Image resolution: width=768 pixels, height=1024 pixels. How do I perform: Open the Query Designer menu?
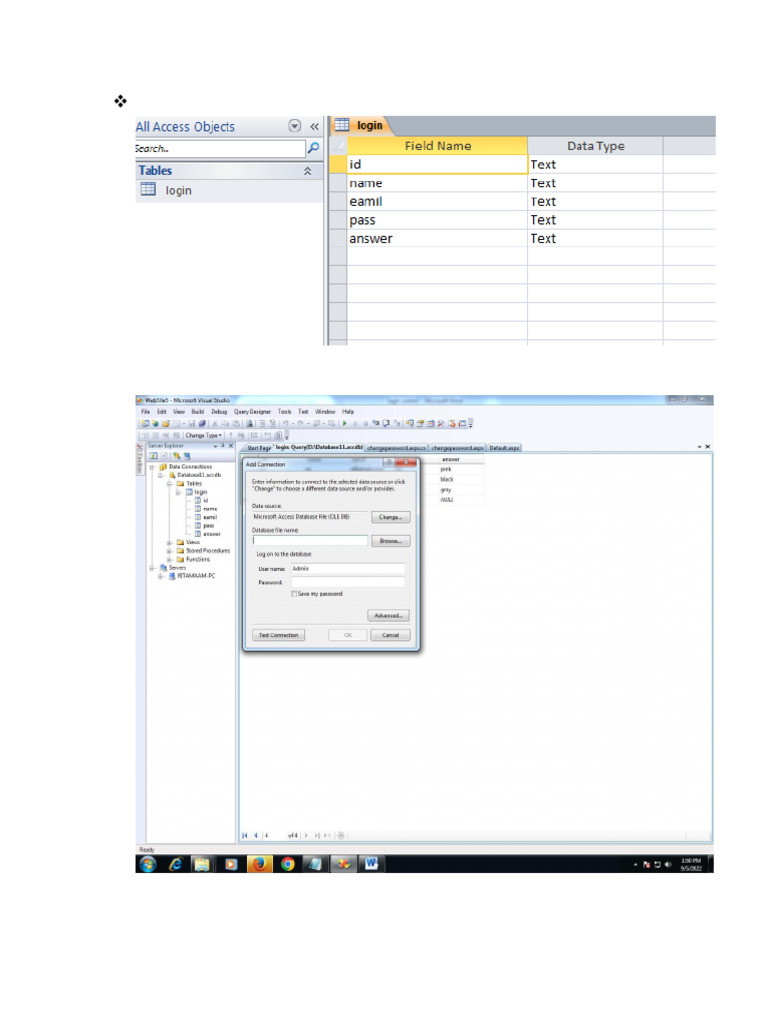pos(252,411)
